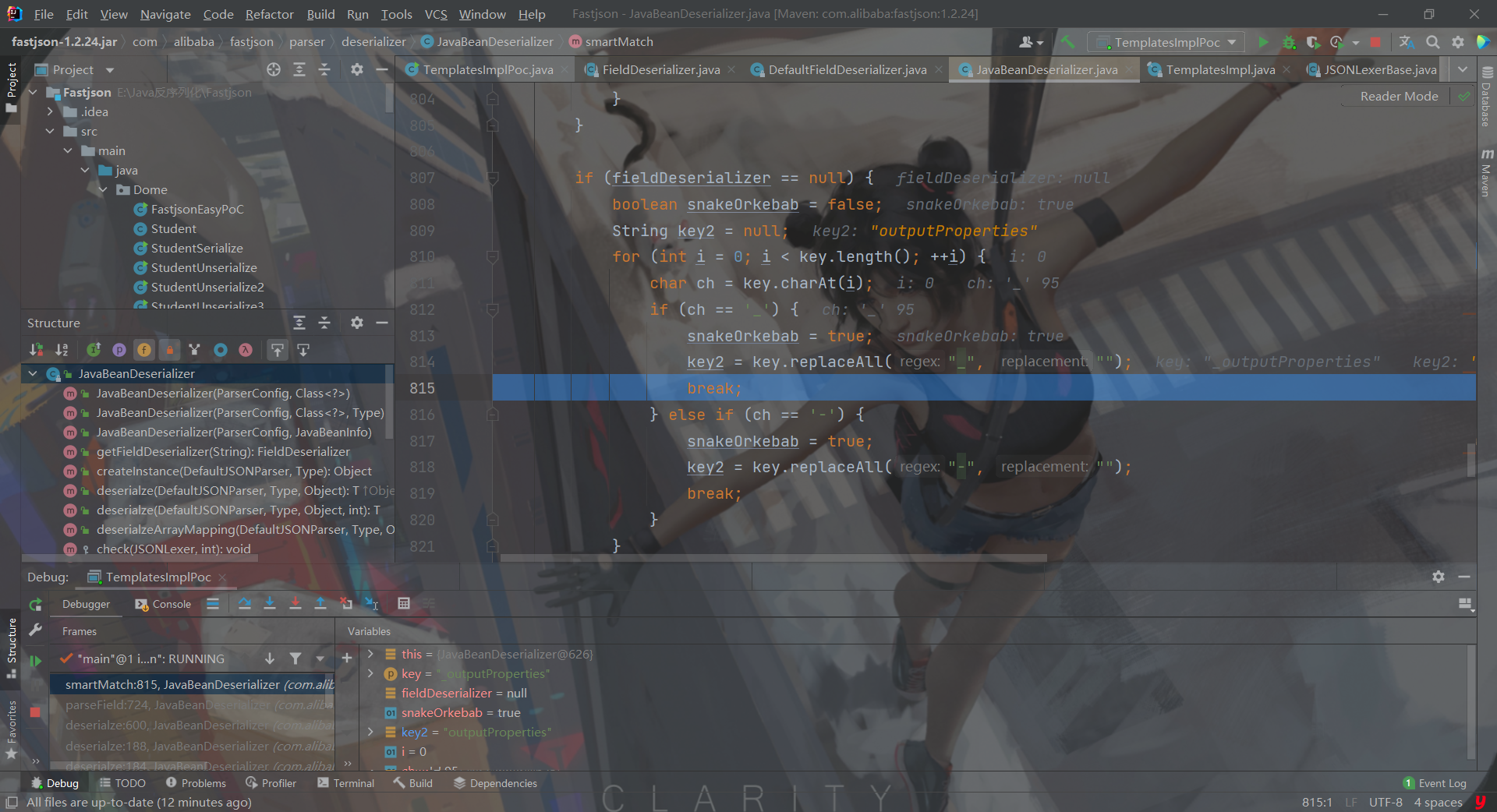Stop debug session red square in sidebar
The image size is (1497, 812).
pos(35,711)
